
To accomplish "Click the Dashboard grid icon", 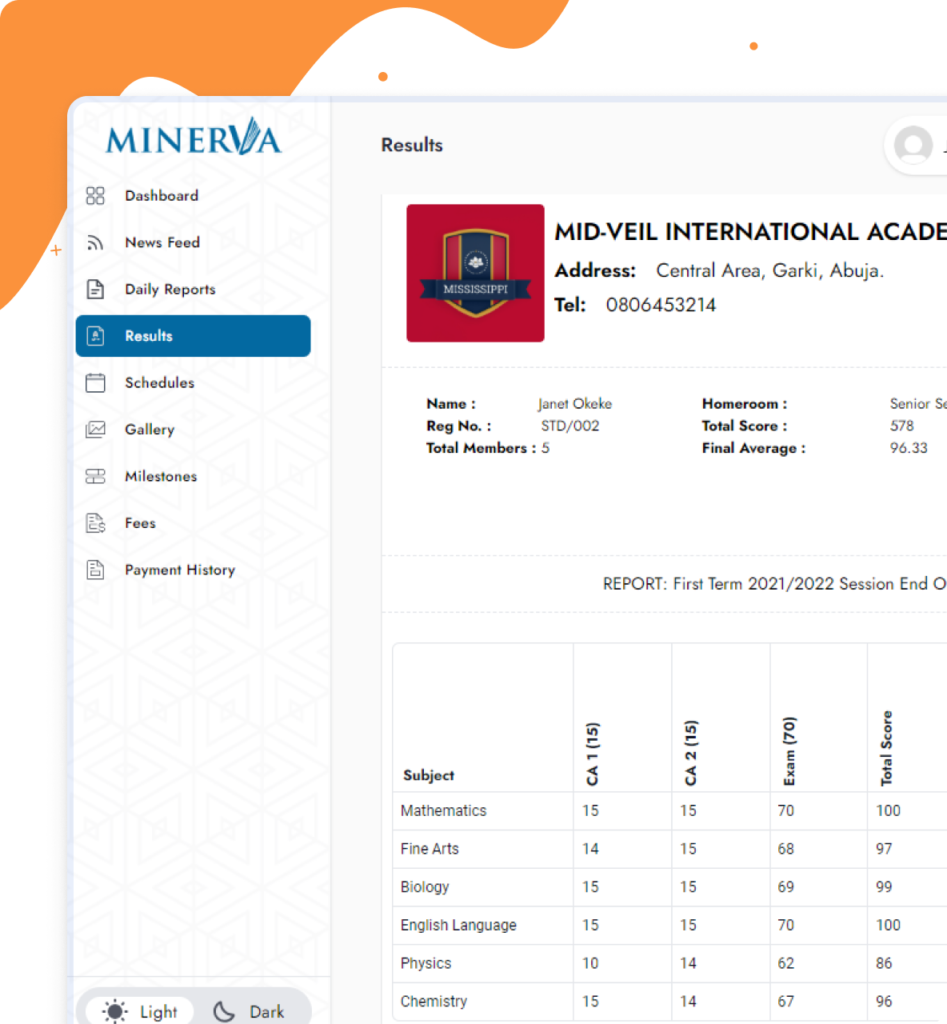I will tap(95, 196).
